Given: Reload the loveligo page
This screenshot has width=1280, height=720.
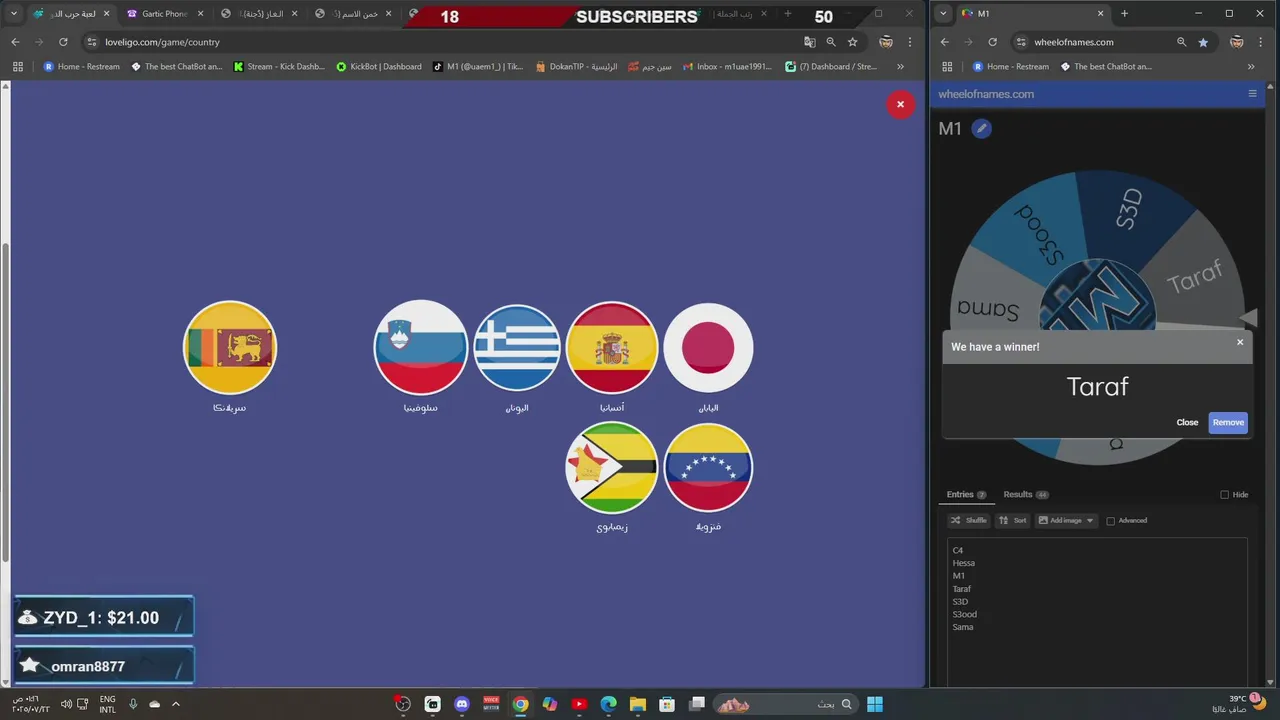Looking at the screenshot, I should (x=63, y=42).
